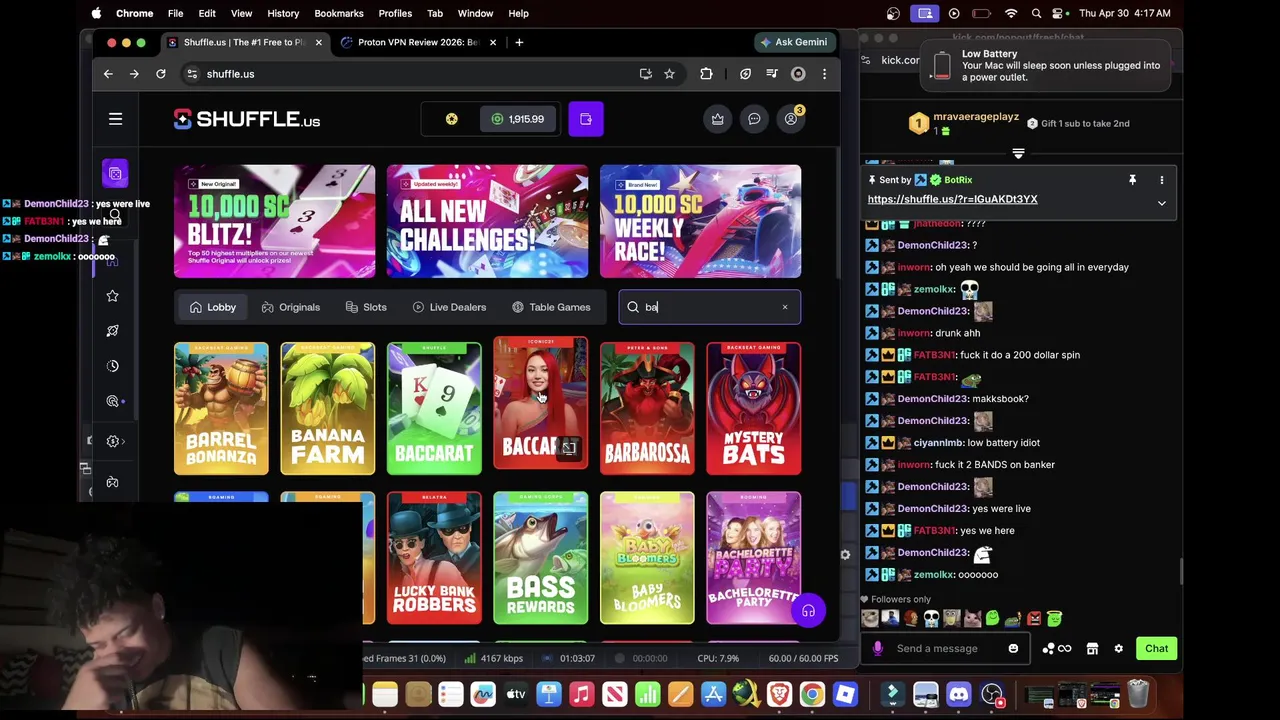Select the Lobby tab

[x=213, y=307]
